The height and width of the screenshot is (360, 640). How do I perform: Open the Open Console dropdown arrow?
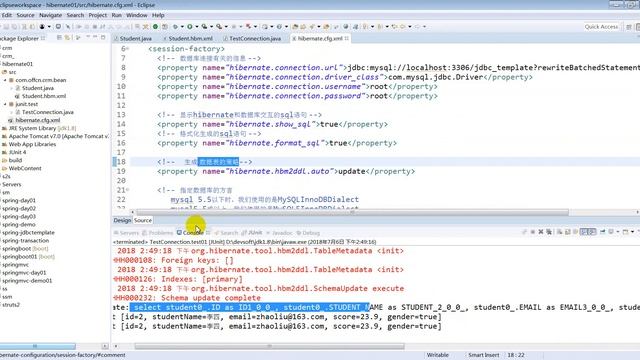point(633,232)
